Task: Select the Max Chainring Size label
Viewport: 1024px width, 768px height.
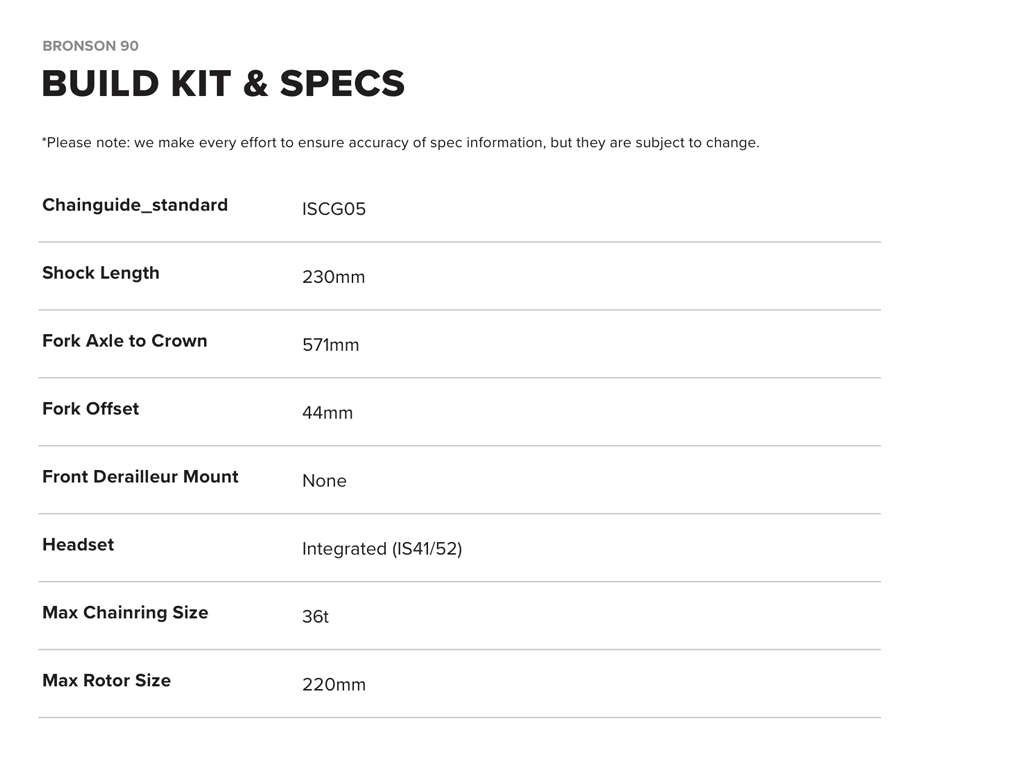Action: pos(125,613)
